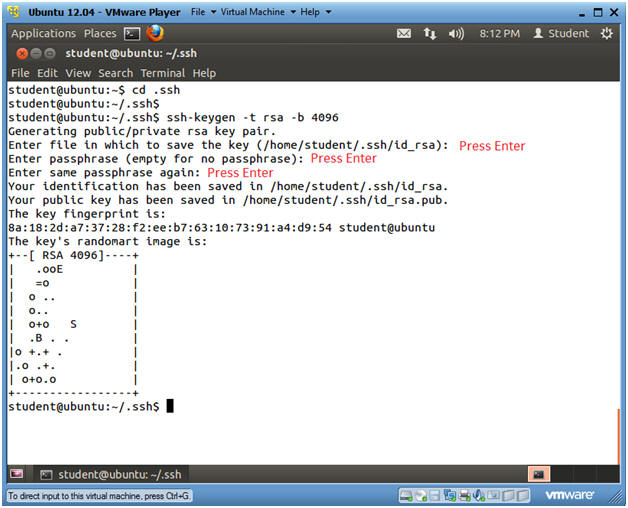Open the Applications menu in Ubuntu panel
This screenshot has width=628, height=508.
43,34
